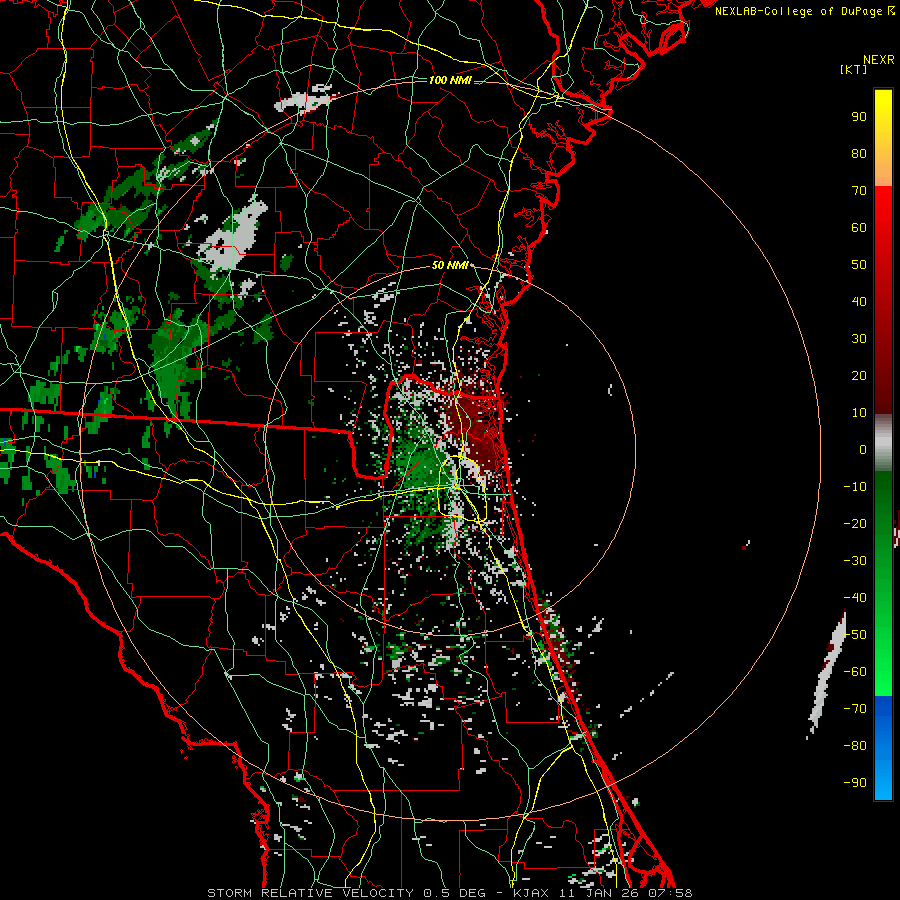Click the [KT] units label

pos(854,69)
